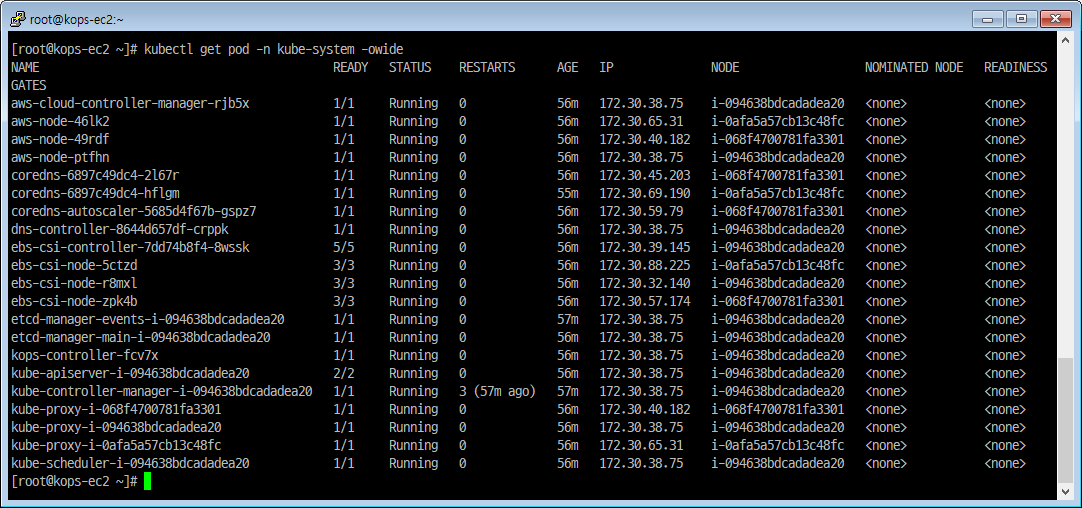Click pod name kube-proxy-i-094638bdcadadea20

pos(117,427)
